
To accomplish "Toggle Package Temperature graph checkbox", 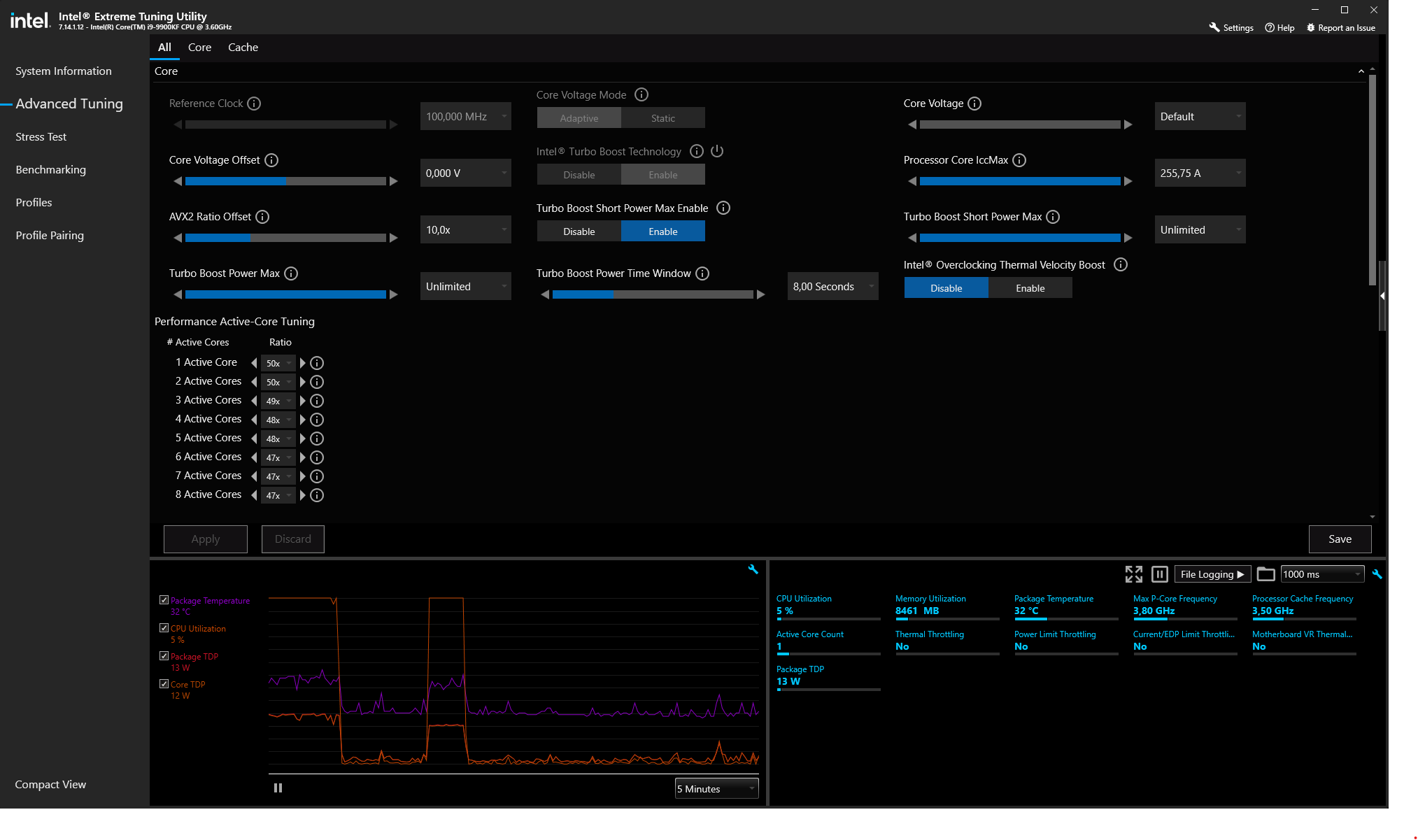I will click(x=164, y=600).
